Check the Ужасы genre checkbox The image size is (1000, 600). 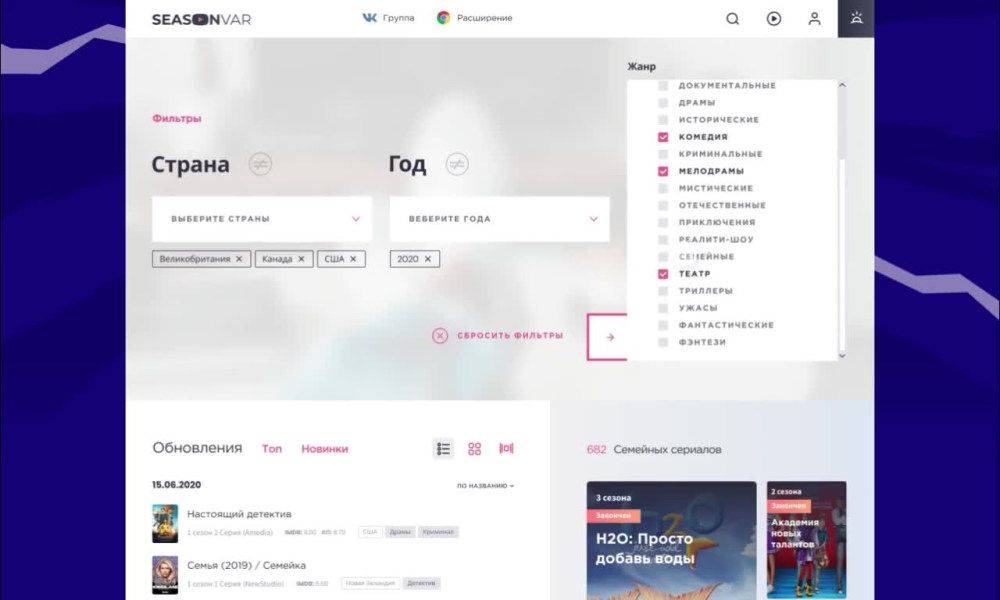[x=663, y=308]
